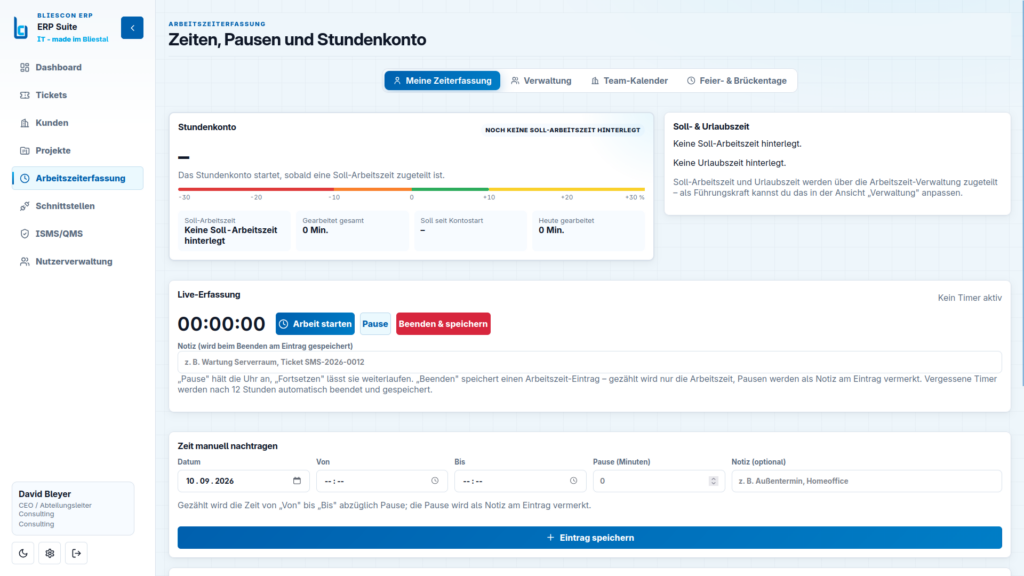Click the Bis time field
The image size is (1024, 576).
click(520, 481)
